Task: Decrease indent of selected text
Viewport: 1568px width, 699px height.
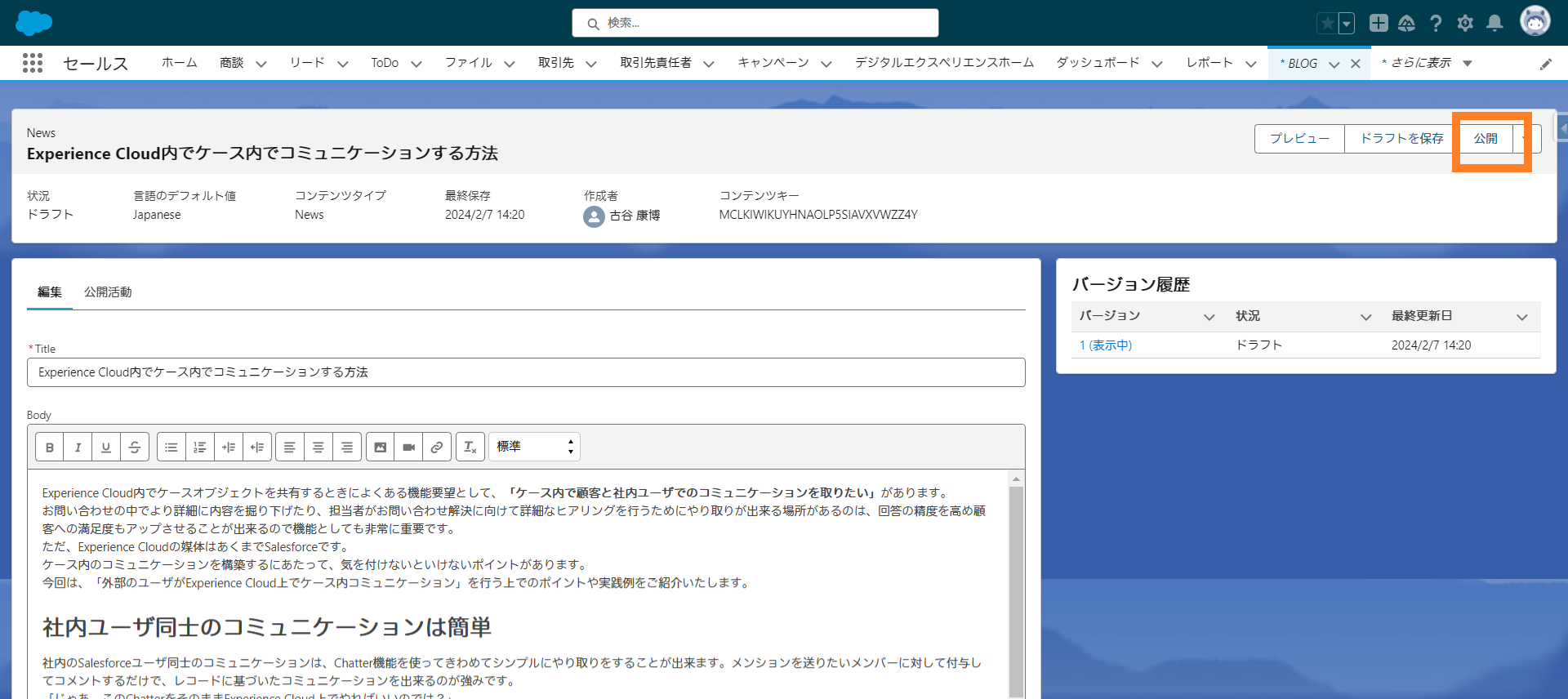Action: pyautogui.click(x=257, y=447)
